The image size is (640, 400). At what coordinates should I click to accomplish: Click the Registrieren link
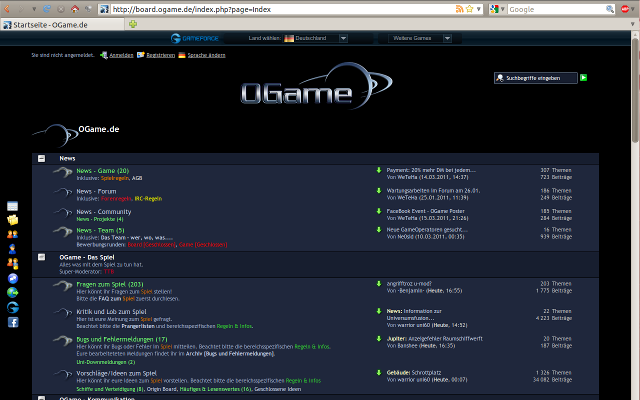pyautogui.click(x=160, y=55)
